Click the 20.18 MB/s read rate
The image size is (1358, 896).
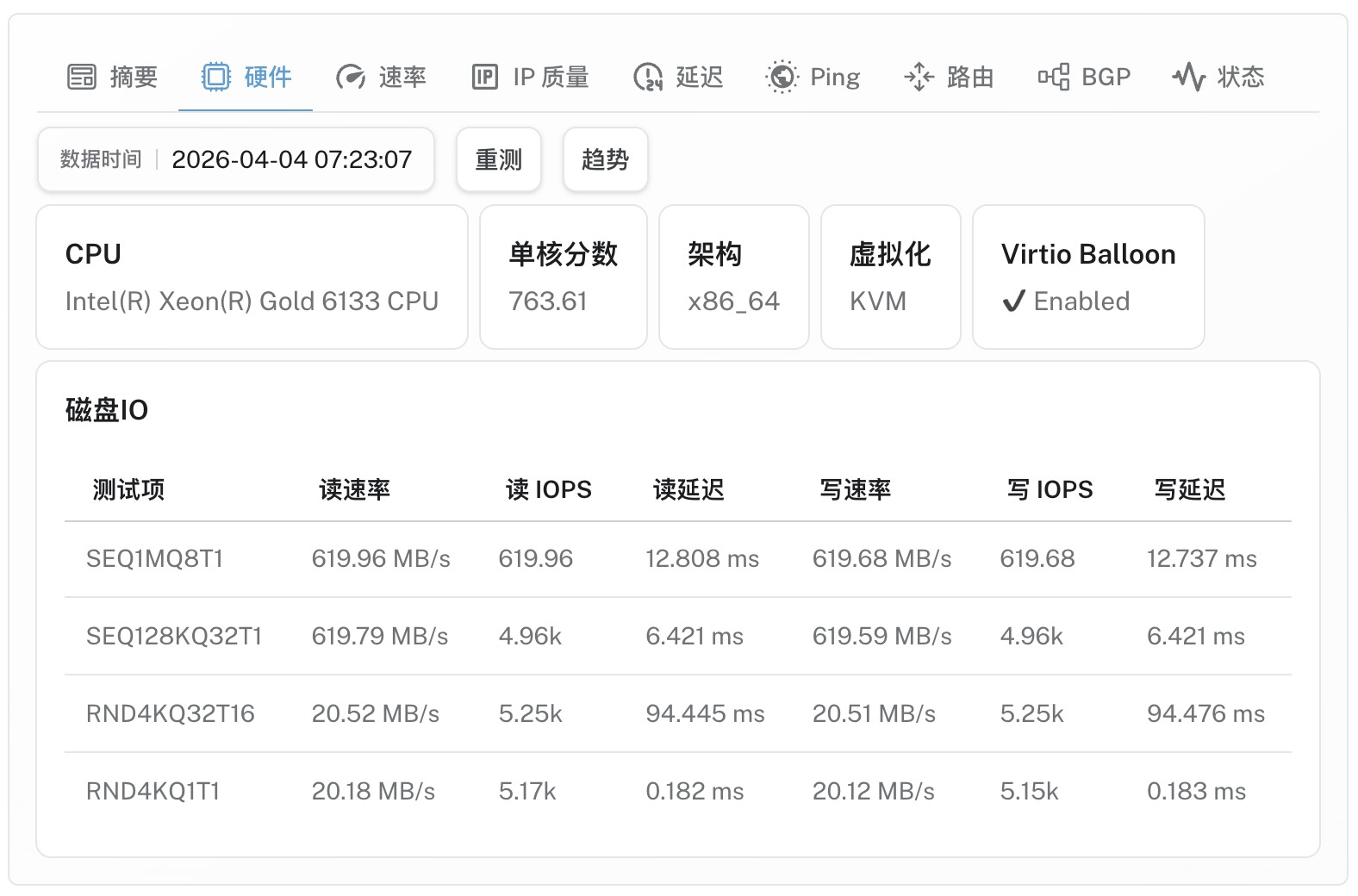click(x=373, y=792)
